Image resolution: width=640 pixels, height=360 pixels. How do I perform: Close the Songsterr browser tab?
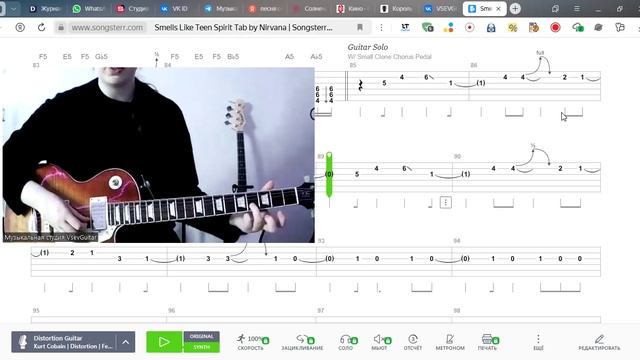(498, 9)
